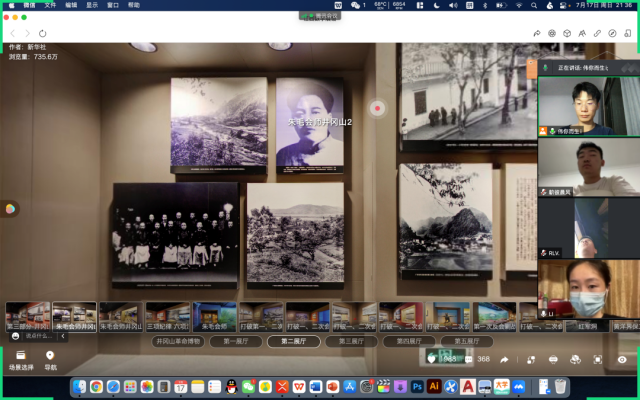Open Spotlight search in the menu bar

point(534,5)
